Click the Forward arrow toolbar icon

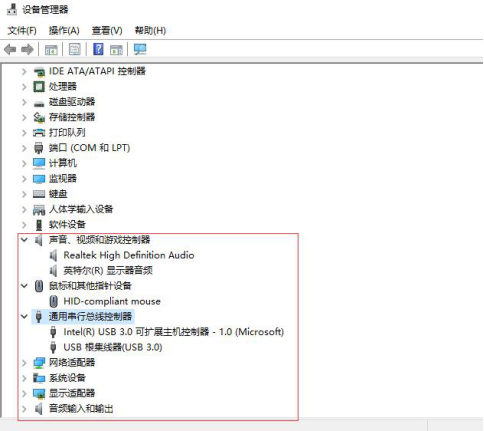click(27, 50)
